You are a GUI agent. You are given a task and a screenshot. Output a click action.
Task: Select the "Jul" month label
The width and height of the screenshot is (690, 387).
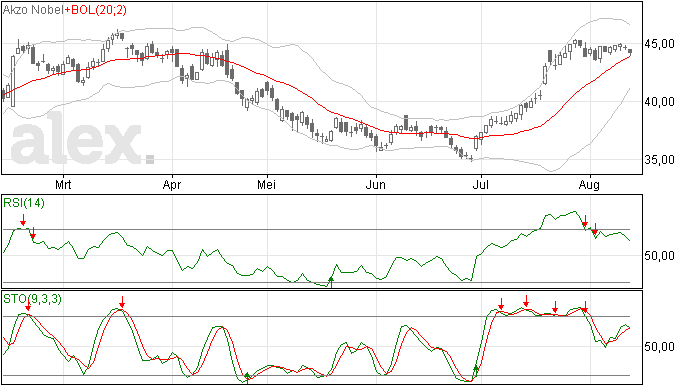[481, 185]
